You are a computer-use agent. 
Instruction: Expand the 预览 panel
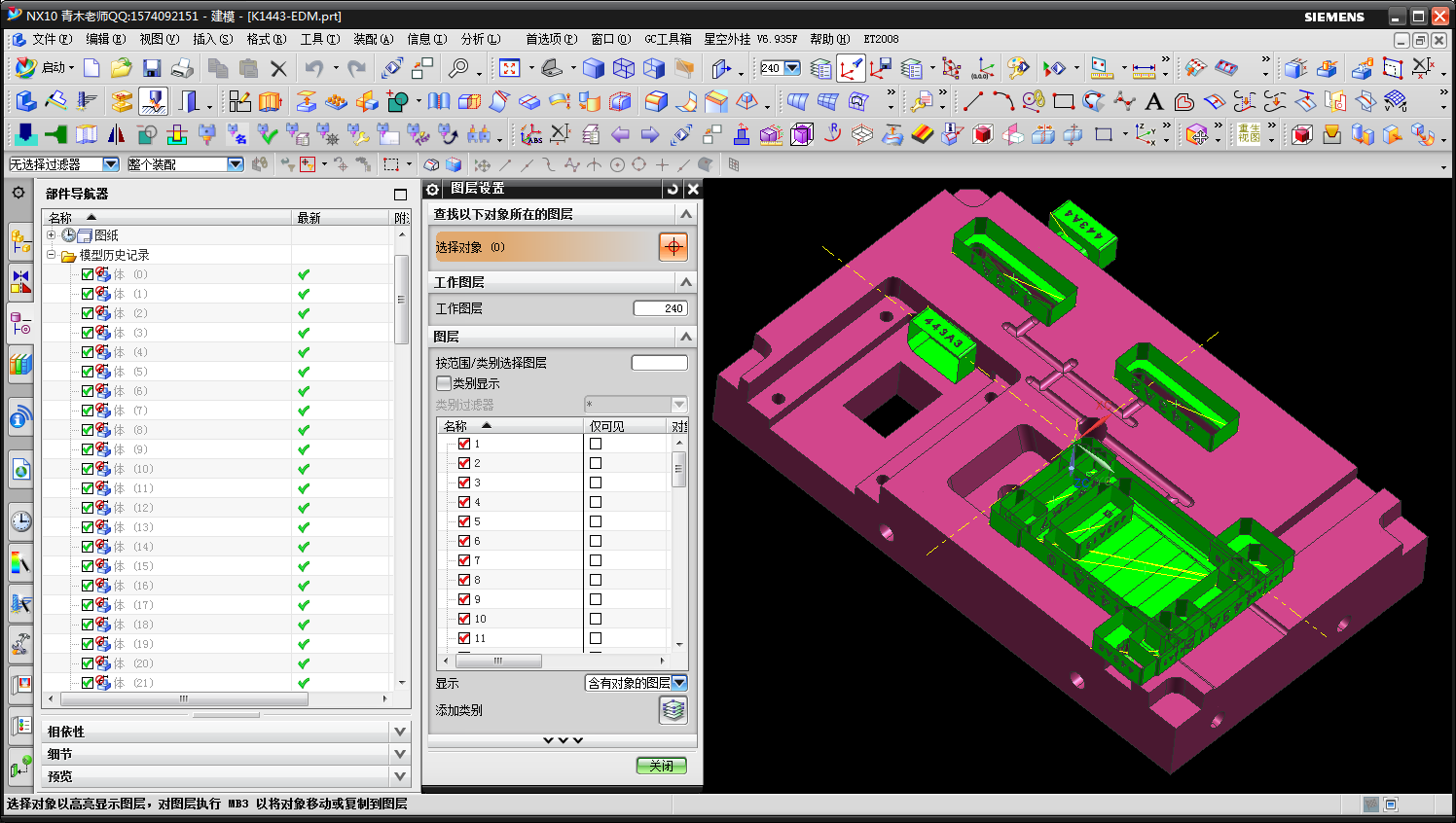400,776
